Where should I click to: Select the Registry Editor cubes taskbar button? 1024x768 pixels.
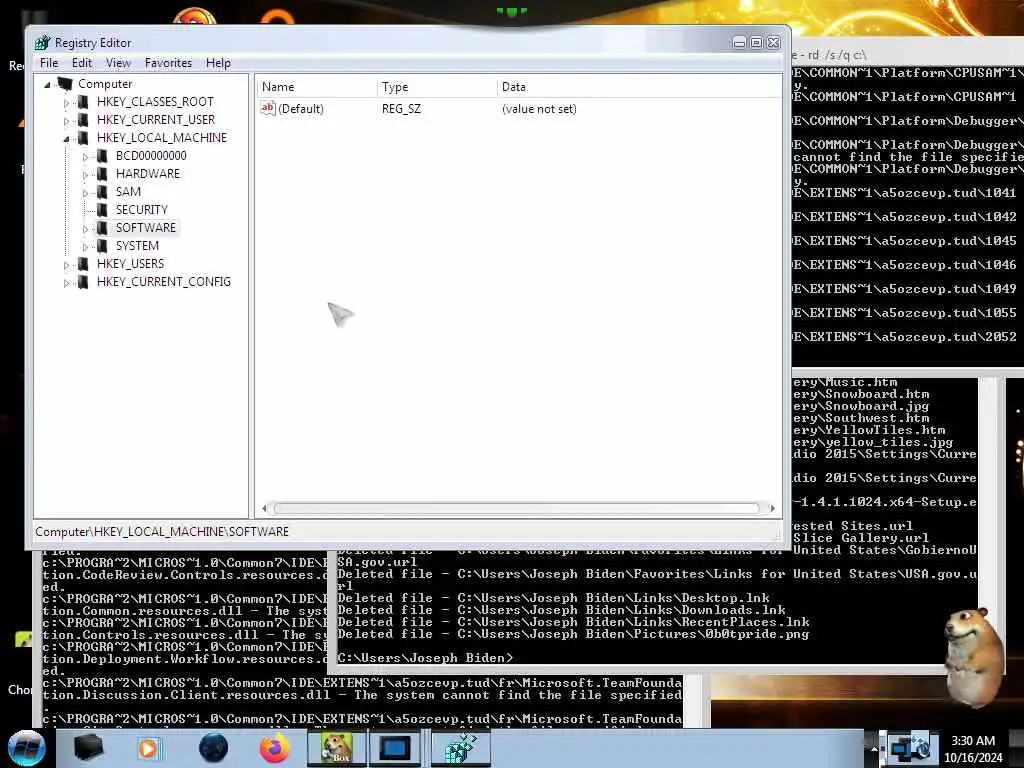[460, 748]
